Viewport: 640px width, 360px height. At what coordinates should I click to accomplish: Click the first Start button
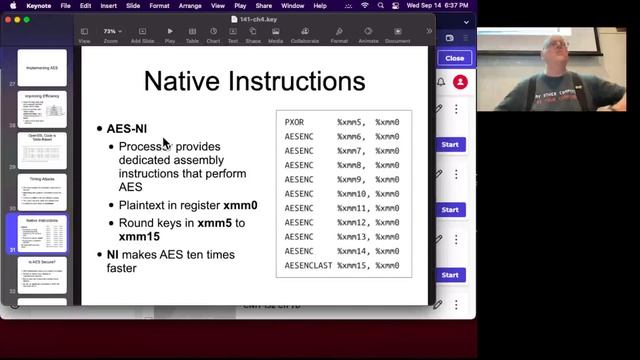point(450,144)
